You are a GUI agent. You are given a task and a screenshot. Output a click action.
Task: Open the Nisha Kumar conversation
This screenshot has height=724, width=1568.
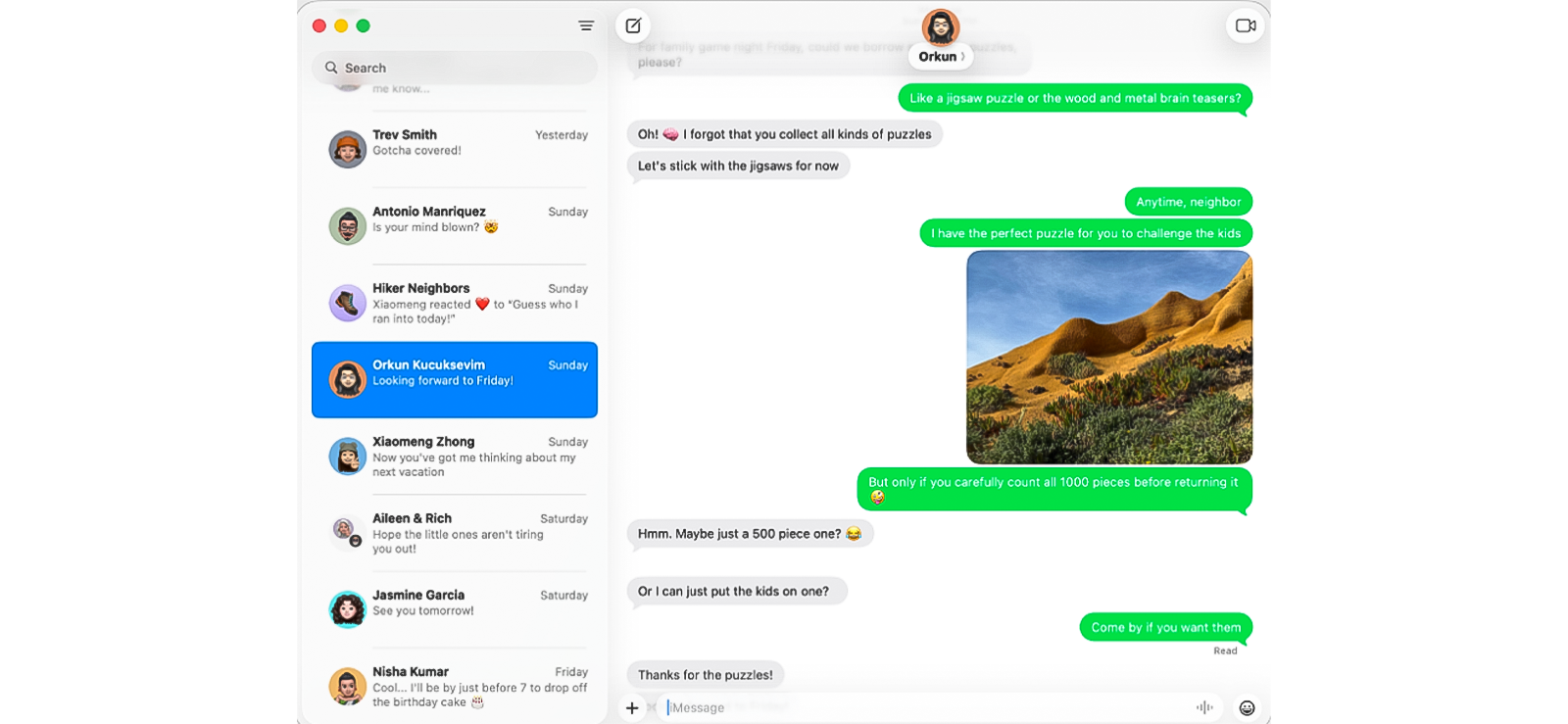coord(455,686)
